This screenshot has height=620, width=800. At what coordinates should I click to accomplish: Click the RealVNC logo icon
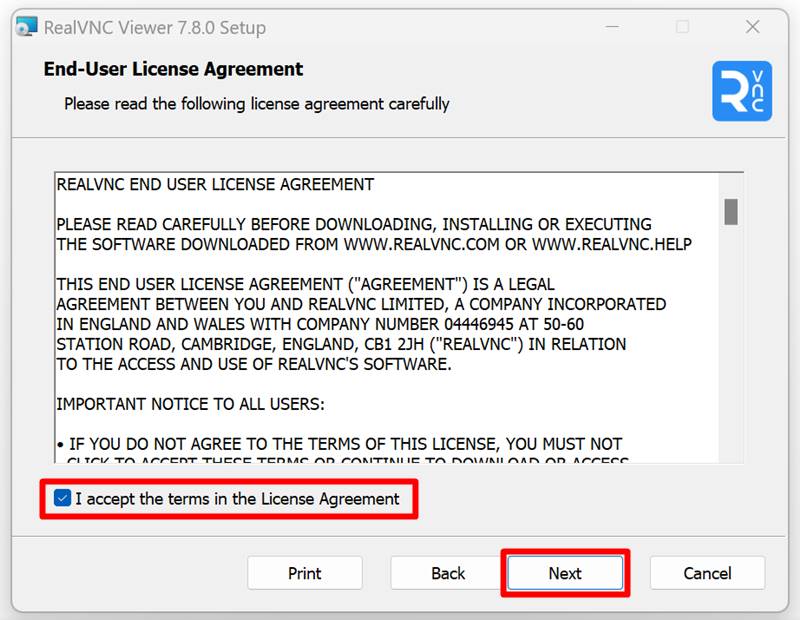[x=742, y=91]
